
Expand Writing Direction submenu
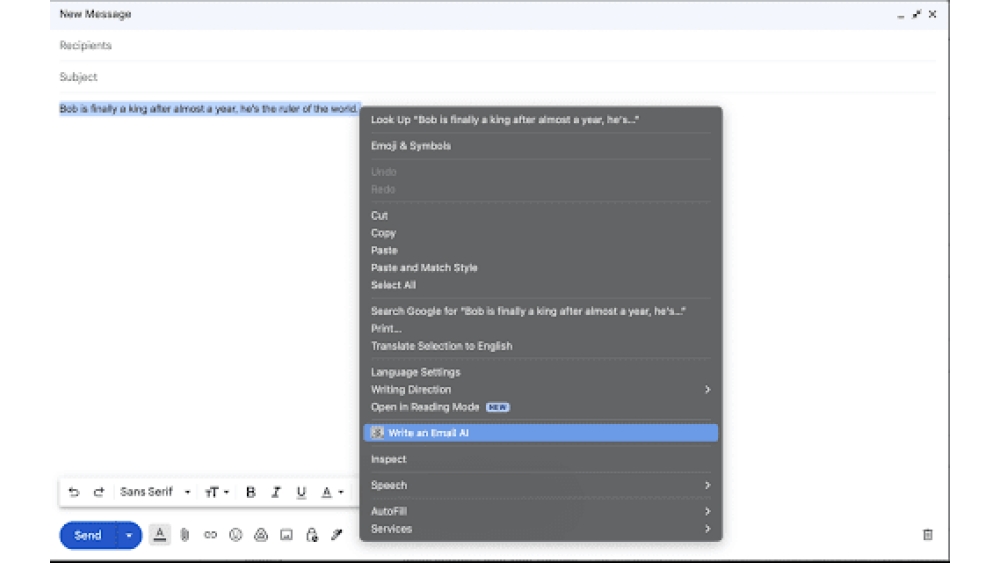[541, 390]
